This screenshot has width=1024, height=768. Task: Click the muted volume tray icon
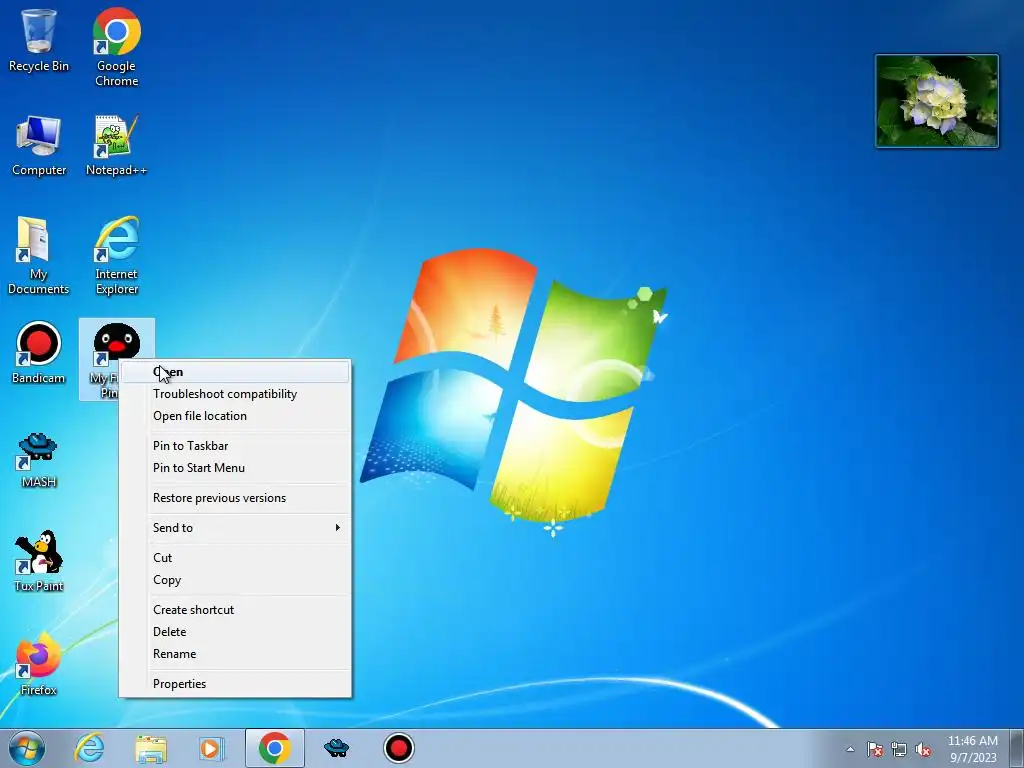[x=923, y=749]
